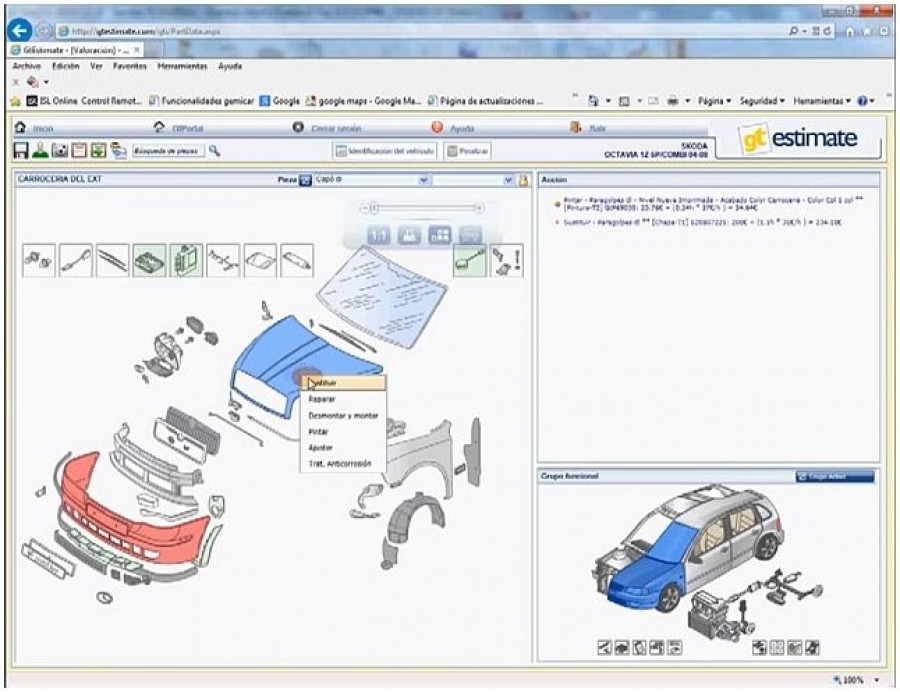Open the green highlighted cable sensor thumbnail
900x692 pixels.
pos(470,261)
